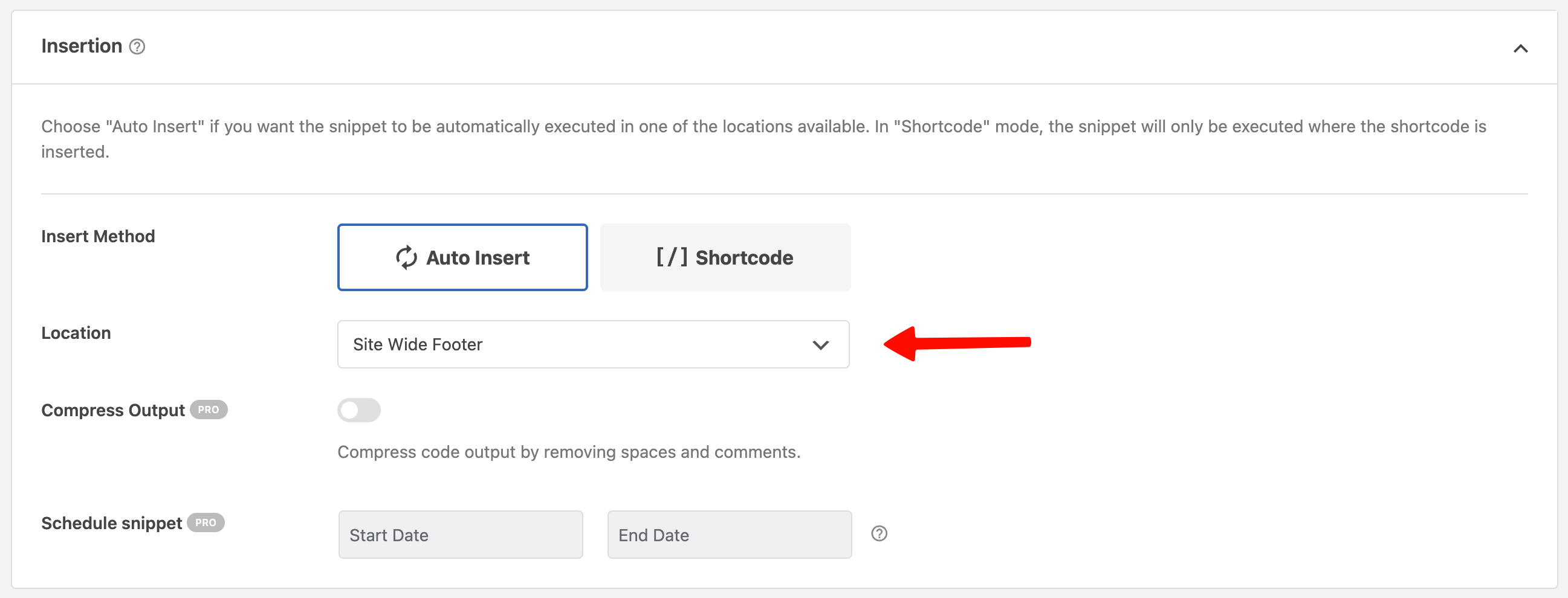This screenshot has width=1568, height=598.
Task: Click the PRO badge beside Schedule snippet
Action: tap(206, 522)
